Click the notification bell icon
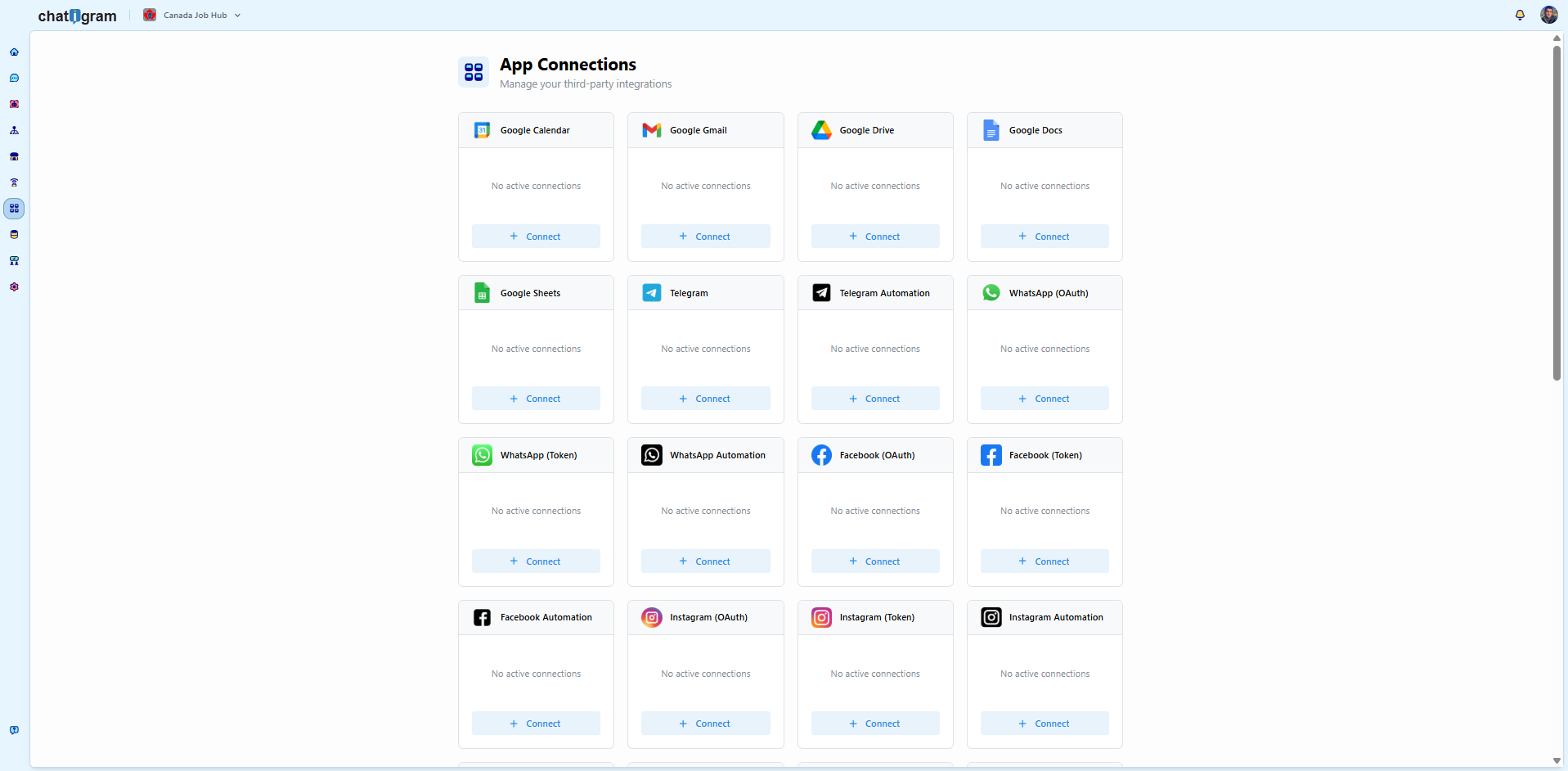Viewport: 1568px width, 771px height. point(1520,15)
